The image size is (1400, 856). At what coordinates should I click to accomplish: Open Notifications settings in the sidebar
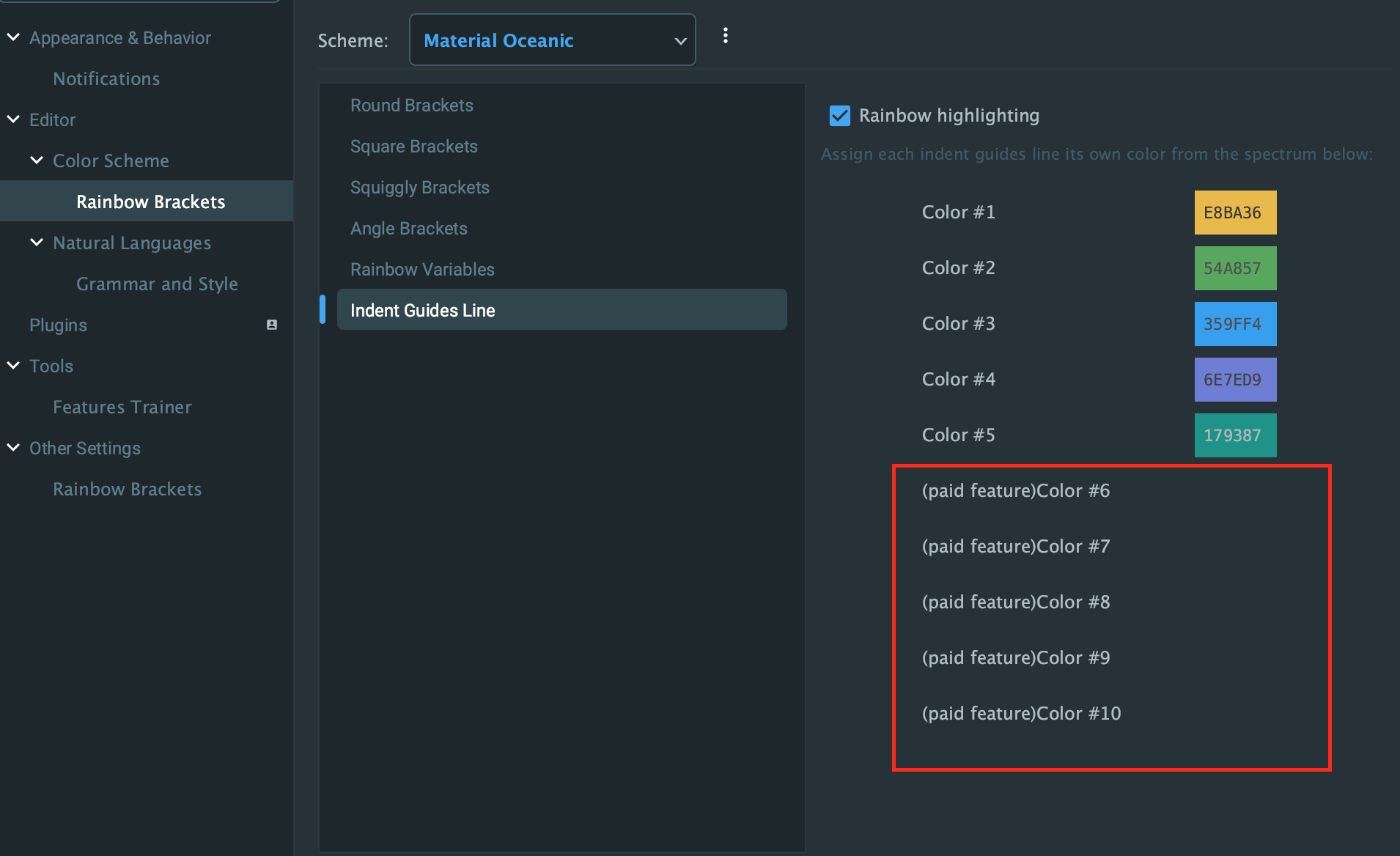tap(106, 78)
